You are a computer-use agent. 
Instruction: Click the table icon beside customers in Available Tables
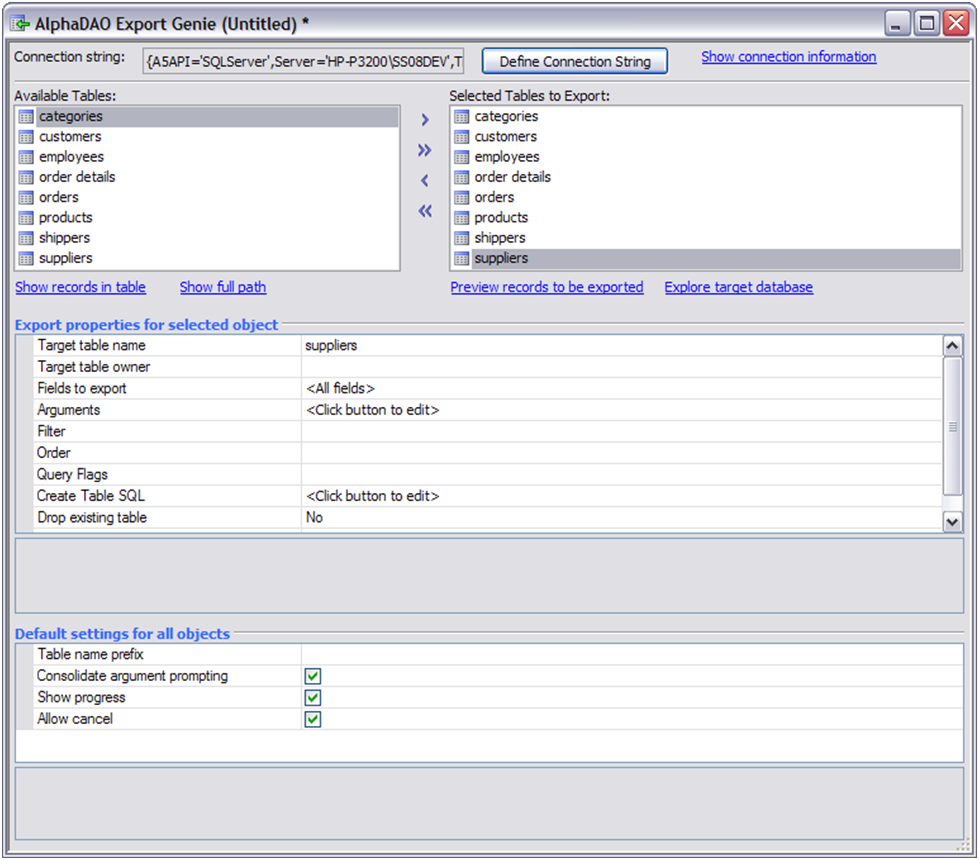tap(26, 137)
